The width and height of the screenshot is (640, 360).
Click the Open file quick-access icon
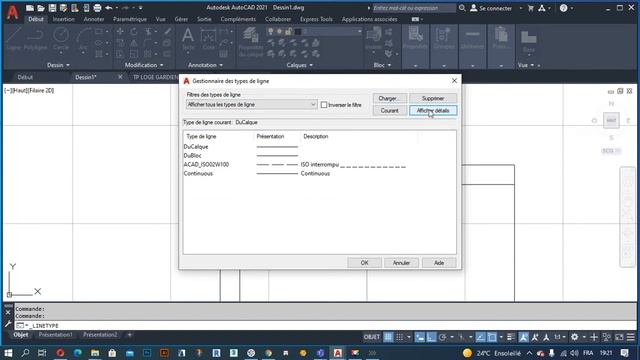tap(41, 8)
